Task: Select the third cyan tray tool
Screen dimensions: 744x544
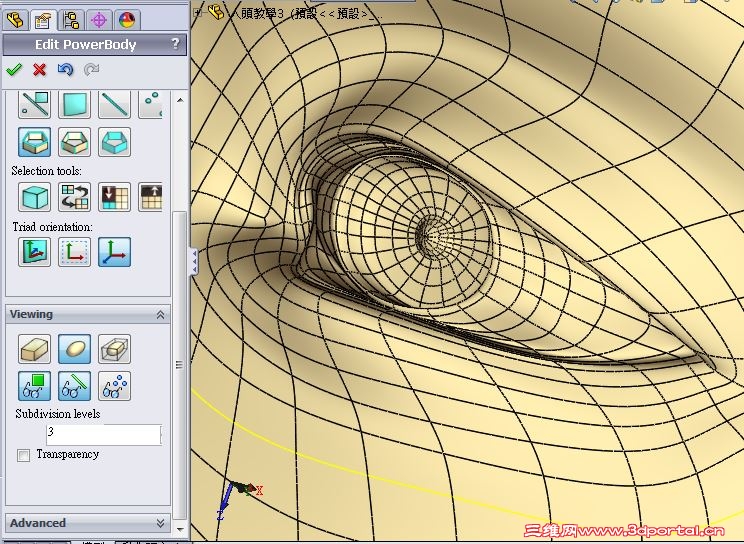Action: coord(114,141)
